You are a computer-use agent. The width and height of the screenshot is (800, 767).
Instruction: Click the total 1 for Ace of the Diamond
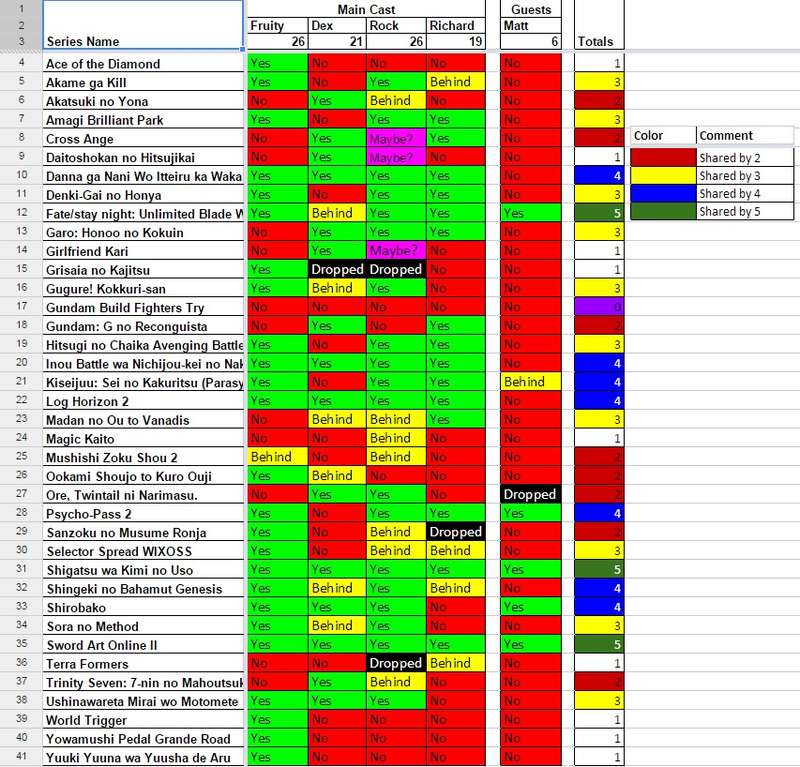point(599,63)
